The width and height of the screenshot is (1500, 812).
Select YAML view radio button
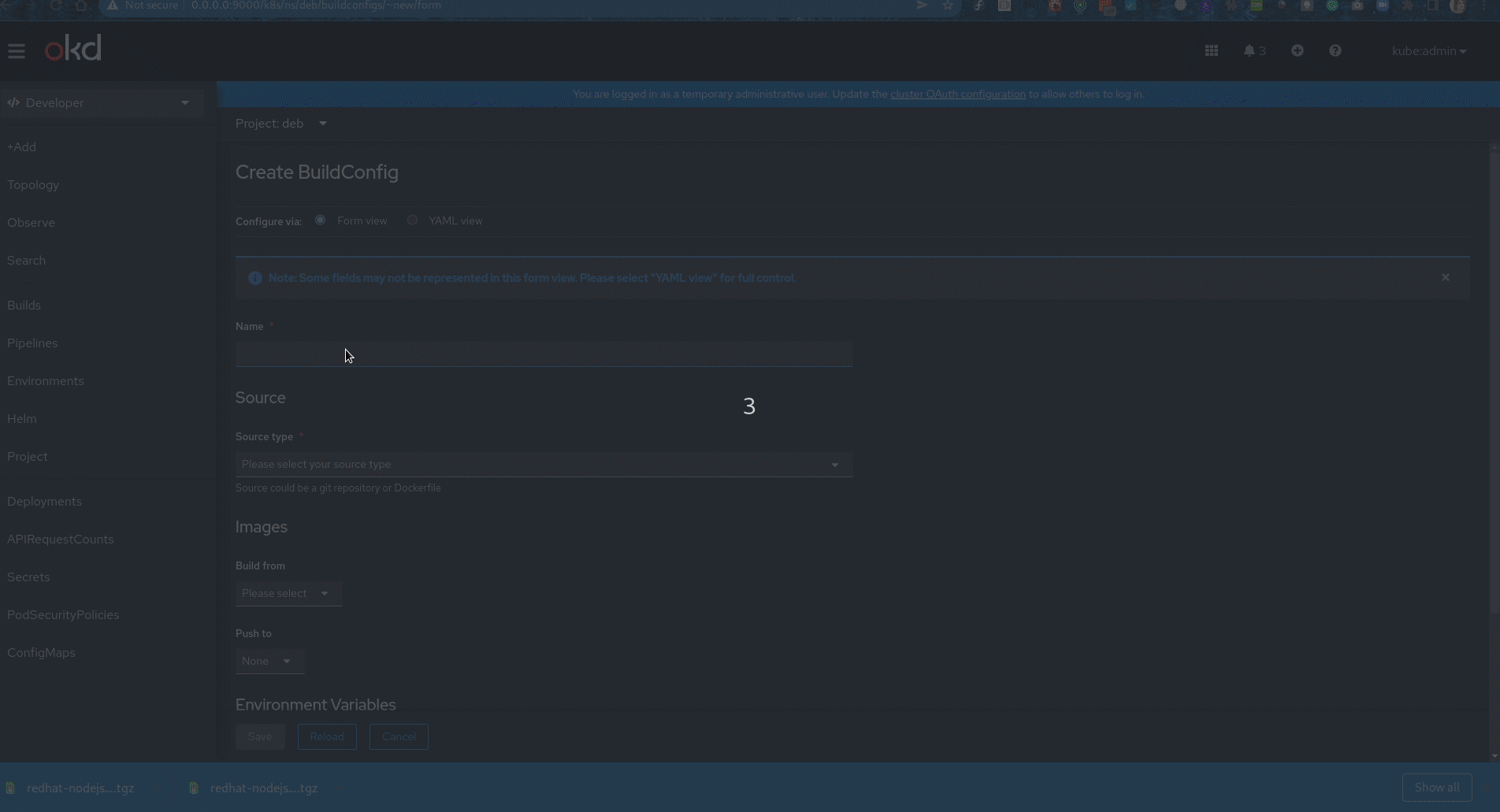[x=412, y=220]
